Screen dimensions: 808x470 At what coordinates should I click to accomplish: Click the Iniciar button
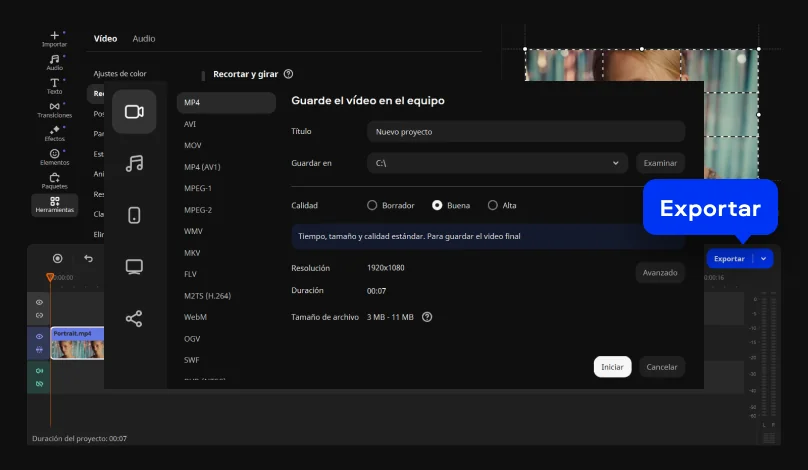612,367
